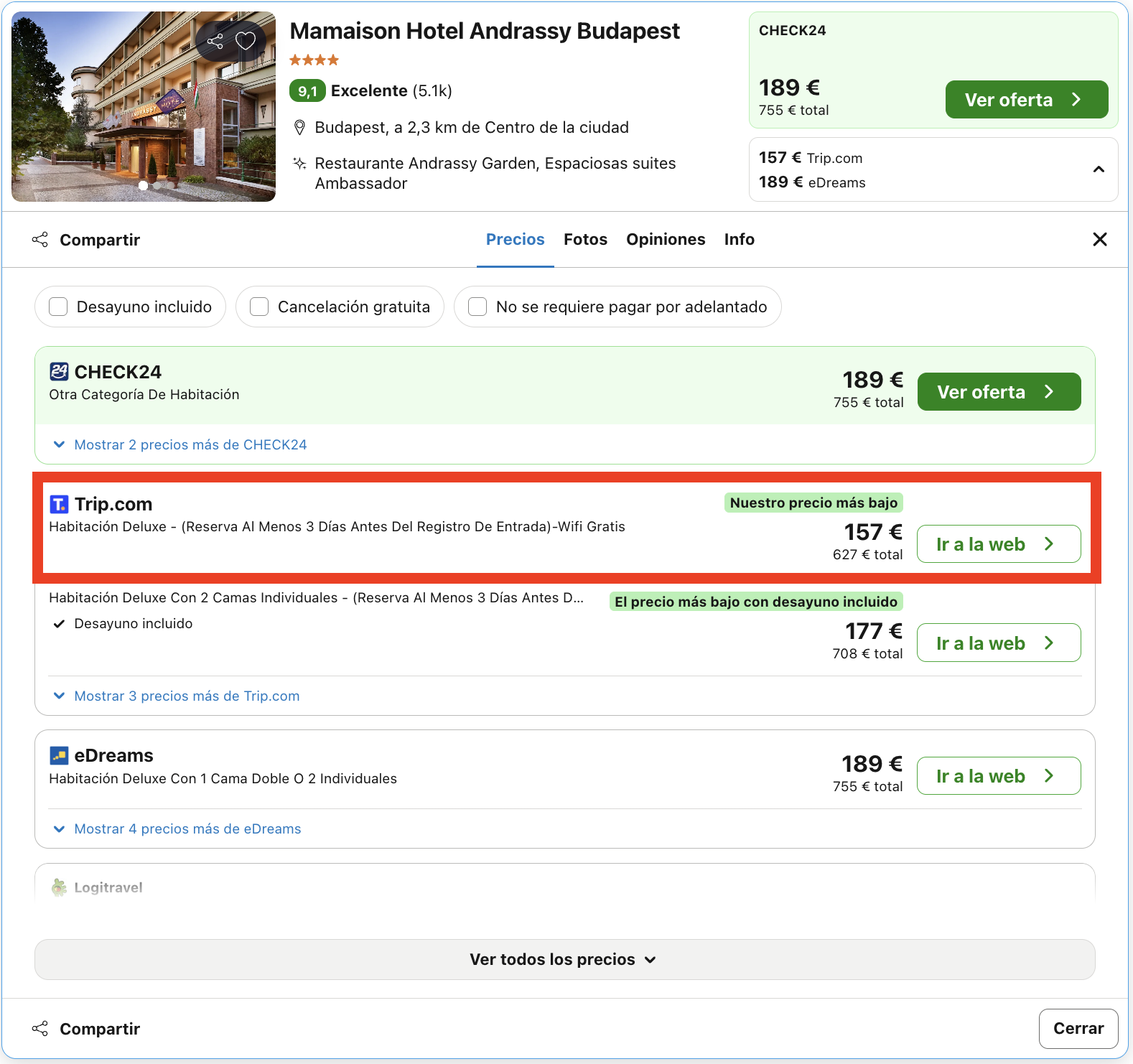This screenshot has width=1133, height=1064.
Task: Open Ver todos los precios dropdown
Action: 564,959
